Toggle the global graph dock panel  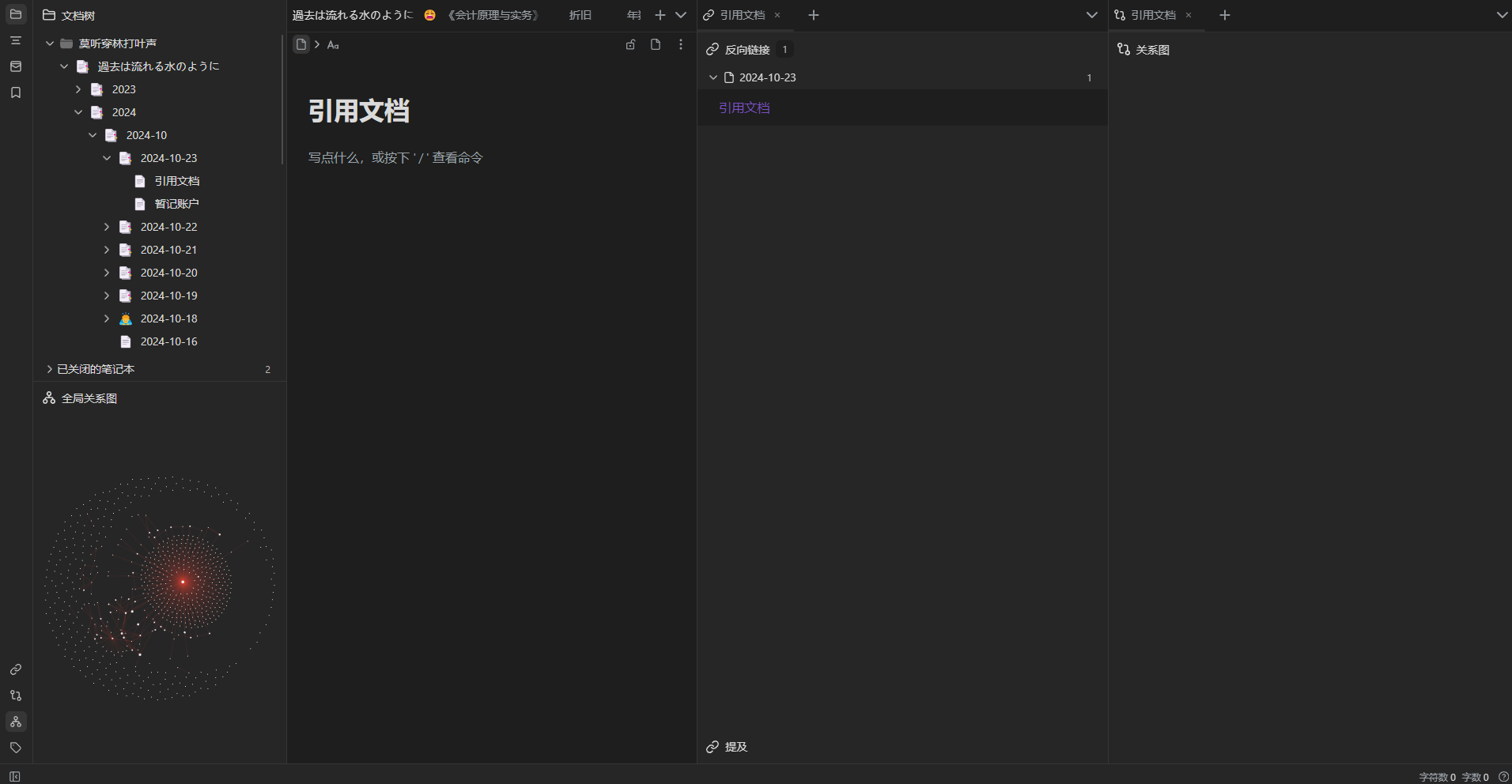point(16,722)
